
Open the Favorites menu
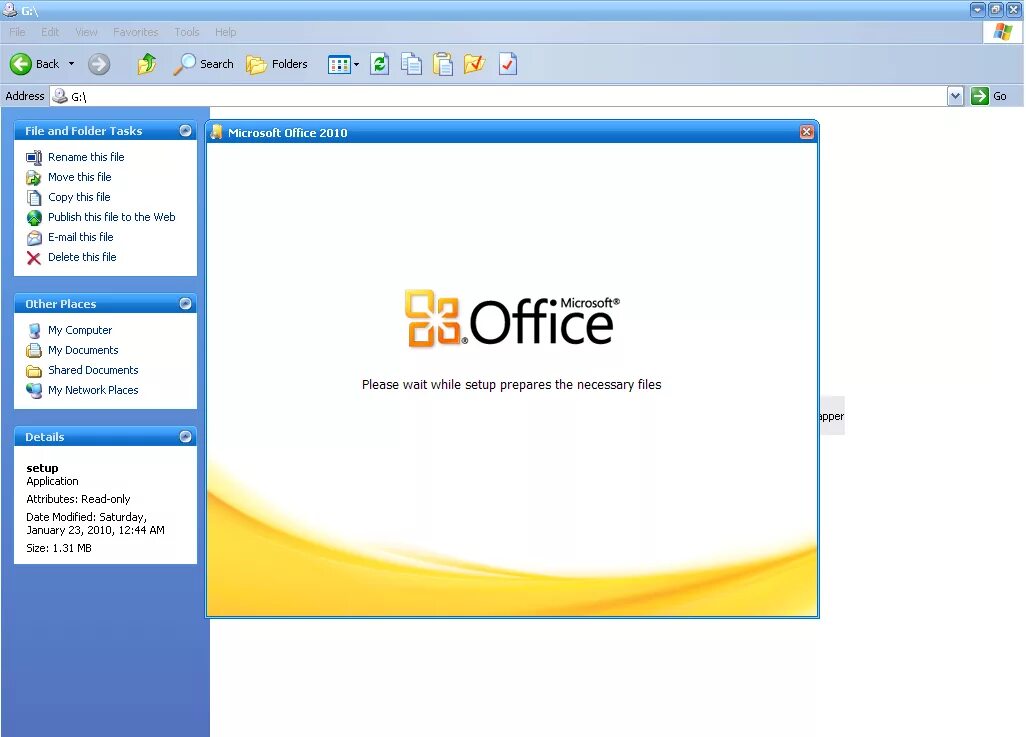pyautogui.click(x=135, y=32)
